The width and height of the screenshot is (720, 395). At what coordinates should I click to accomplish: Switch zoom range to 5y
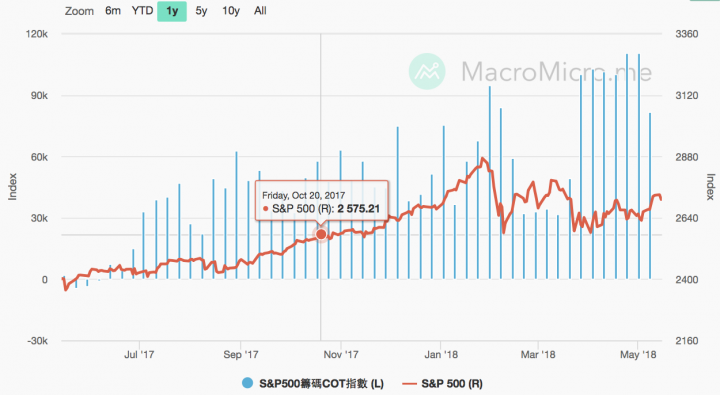[x=201, y=11]
